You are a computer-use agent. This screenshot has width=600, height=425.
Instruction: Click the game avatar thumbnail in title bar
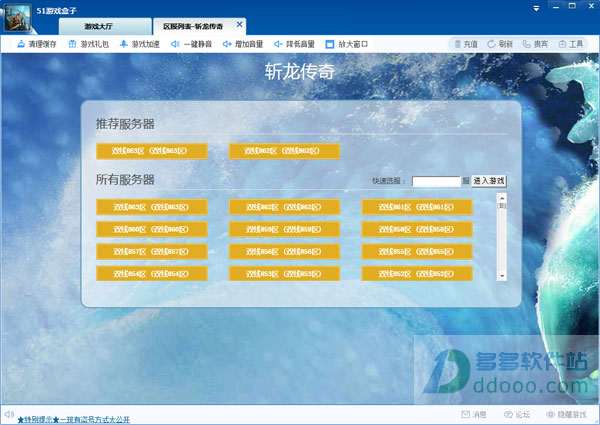point(17,17)
